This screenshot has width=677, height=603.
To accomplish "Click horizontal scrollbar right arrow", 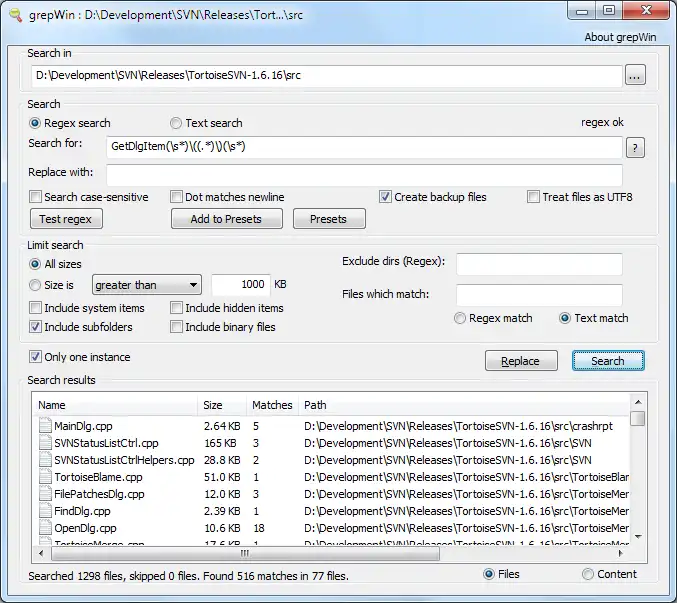I will click(x=621, y=553).
